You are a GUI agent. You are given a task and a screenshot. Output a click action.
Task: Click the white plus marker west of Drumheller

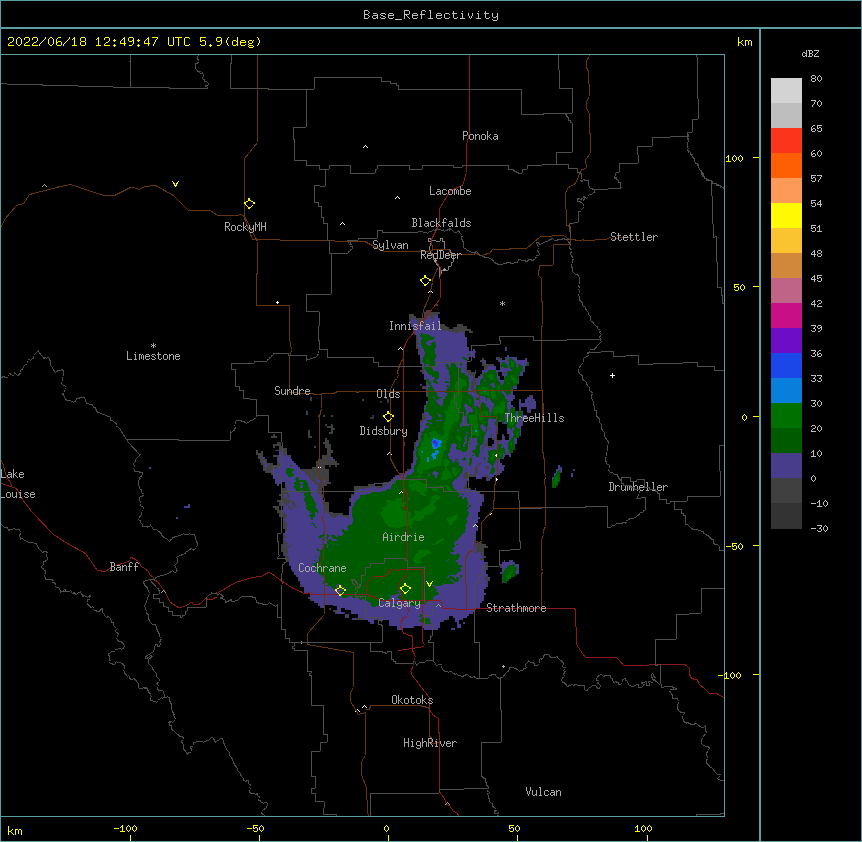[612, 375]
